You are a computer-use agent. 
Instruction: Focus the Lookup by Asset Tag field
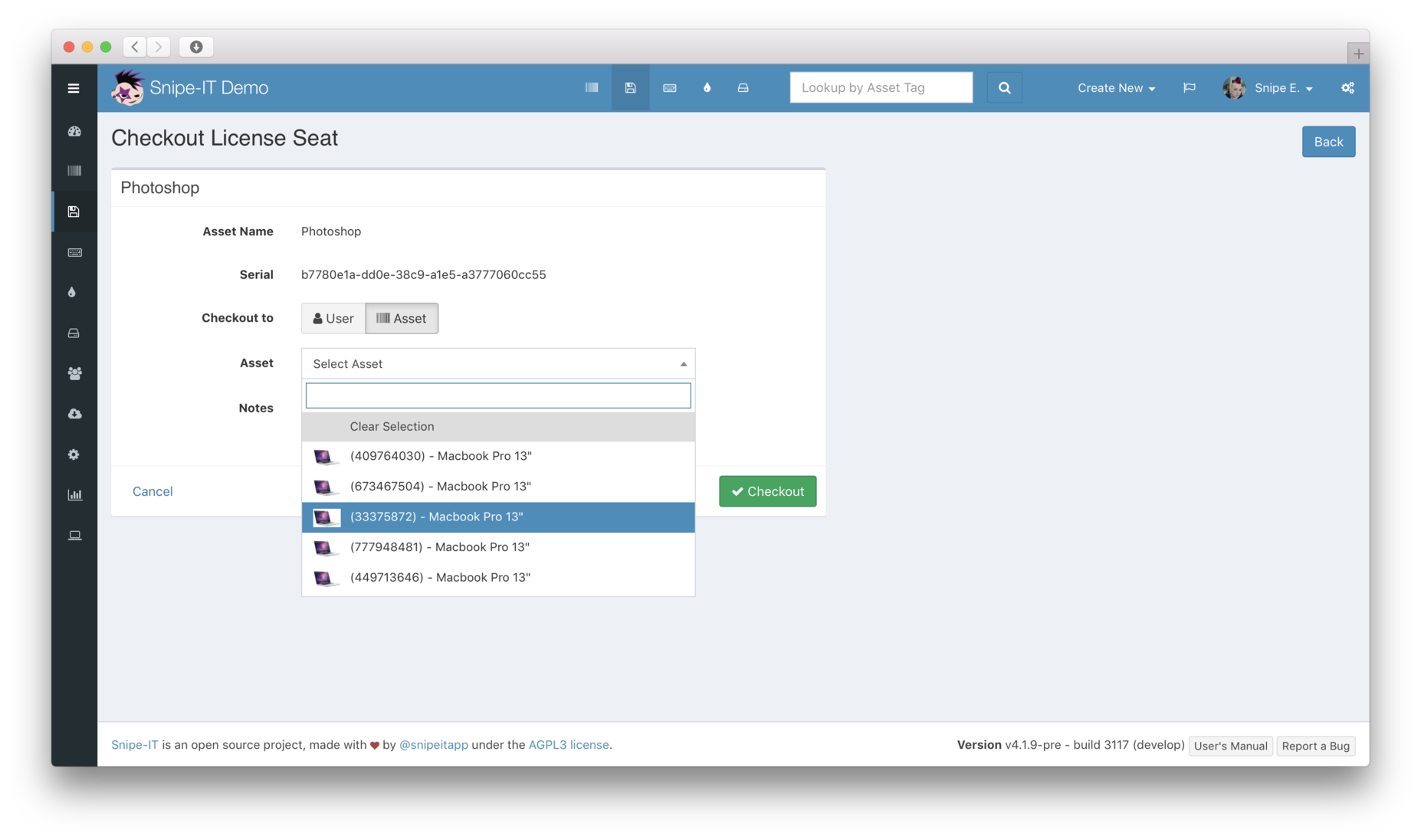point(881,87)
